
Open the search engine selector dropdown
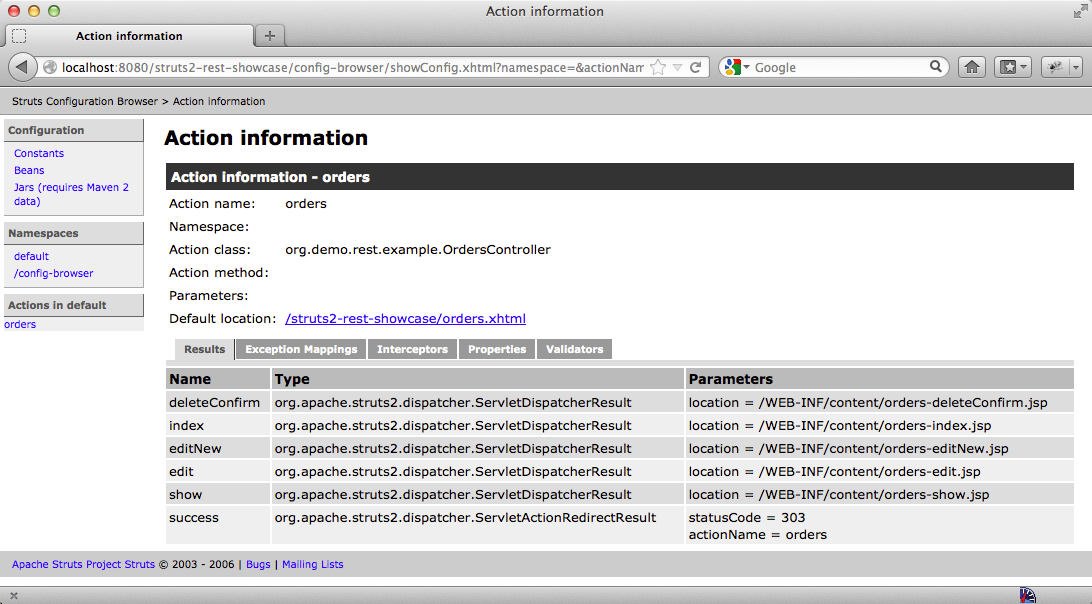(735, 67)
